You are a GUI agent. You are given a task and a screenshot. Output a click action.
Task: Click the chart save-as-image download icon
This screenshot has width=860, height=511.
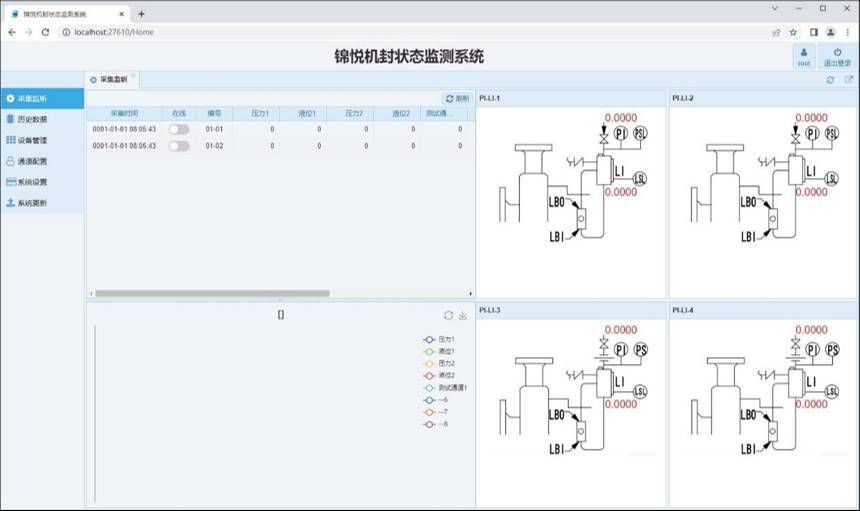point(463,315)
